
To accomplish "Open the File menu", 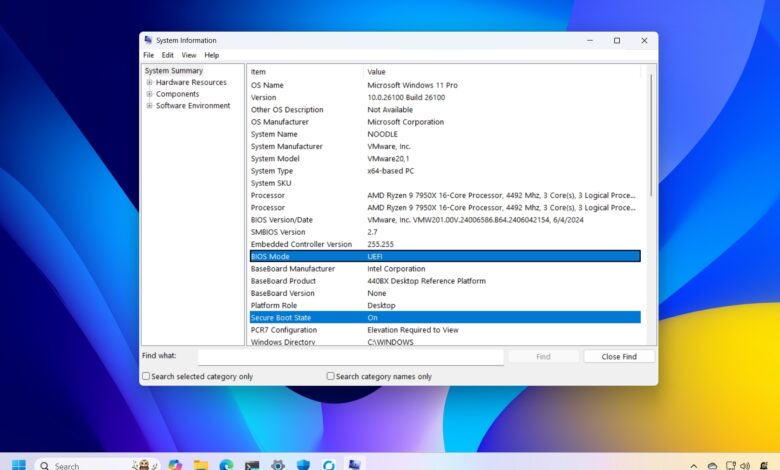I will [x=148, y=55].
